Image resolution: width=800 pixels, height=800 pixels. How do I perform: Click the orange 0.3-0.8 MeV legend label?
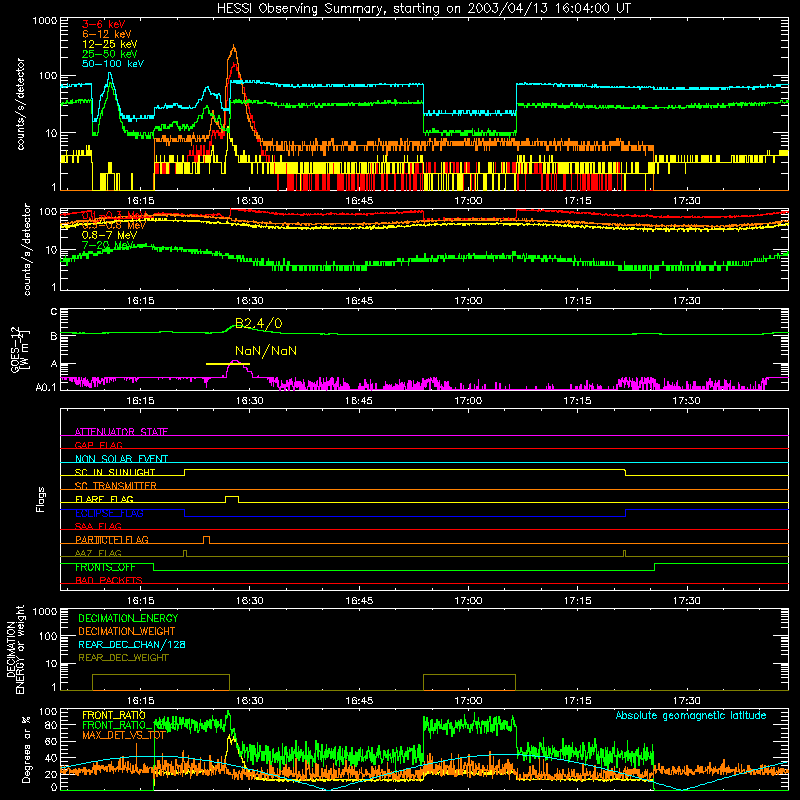click(113, 226)
